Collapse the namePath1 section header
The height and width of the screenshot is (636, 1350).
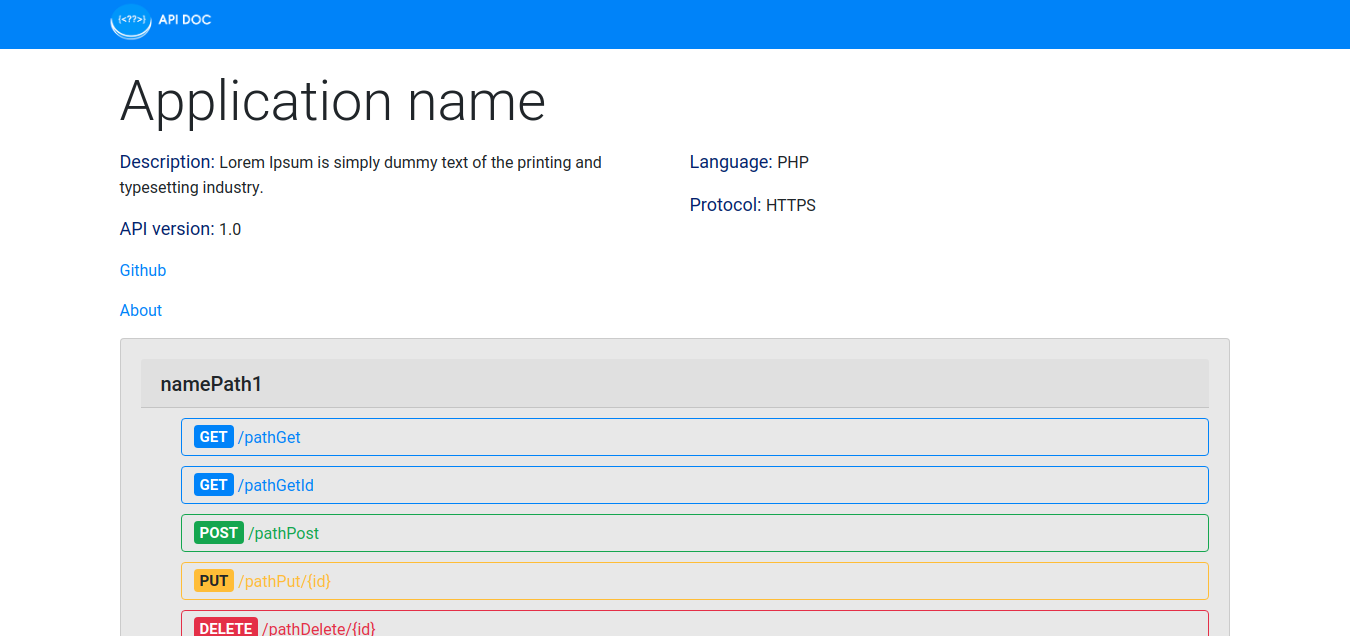(x=211, y=384)
